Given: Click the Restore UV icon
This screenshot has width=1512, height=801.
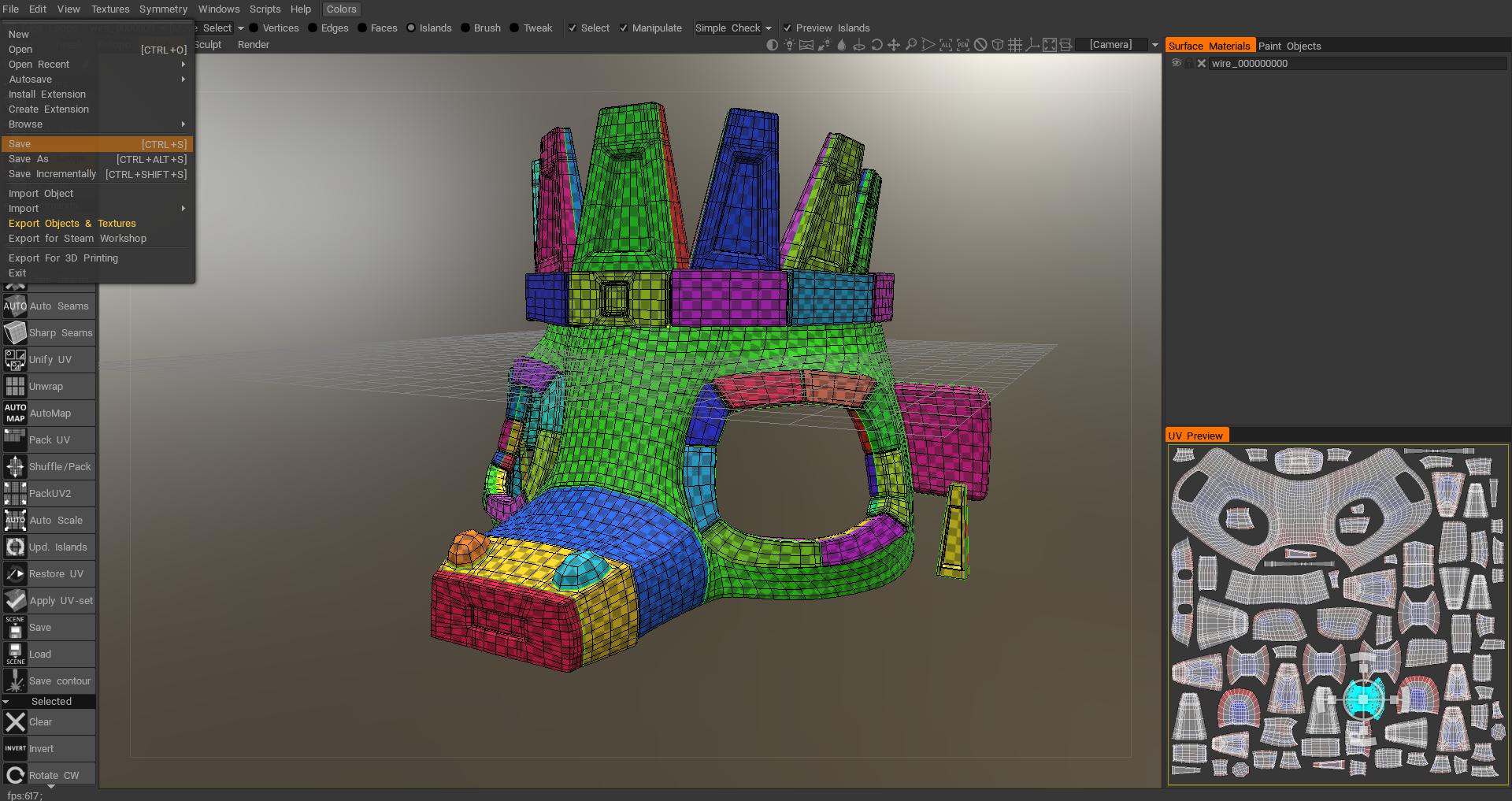Looking at the screenshot, I should point(15,574).
